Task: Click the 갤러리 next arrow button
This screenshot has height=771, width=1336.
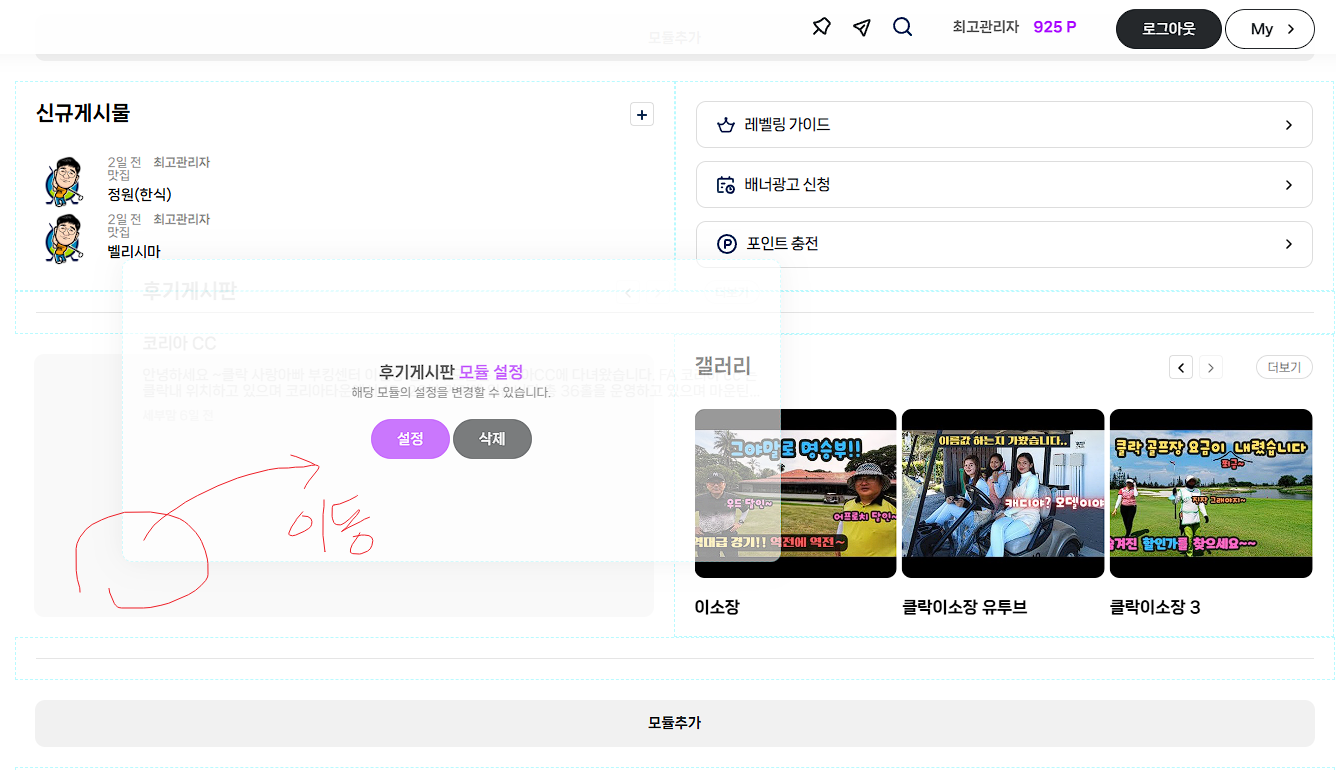Action: pyautogui.click(x=1210, y=368)
